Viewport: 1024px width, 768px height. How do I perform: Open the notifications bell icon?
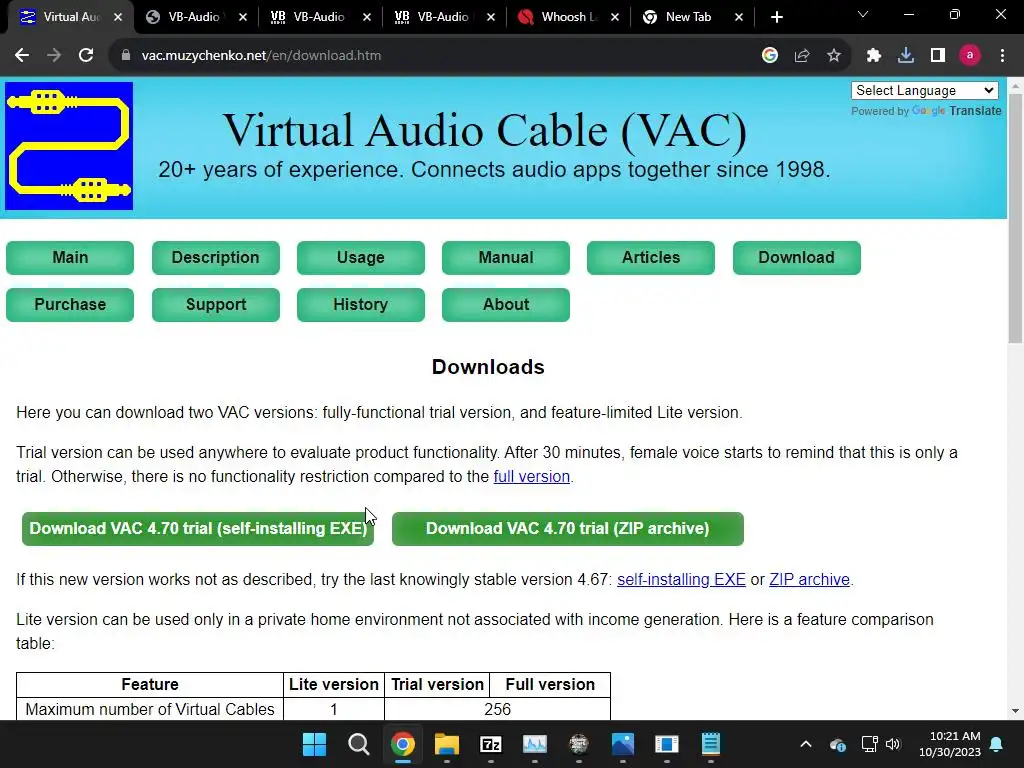[997, 744]
